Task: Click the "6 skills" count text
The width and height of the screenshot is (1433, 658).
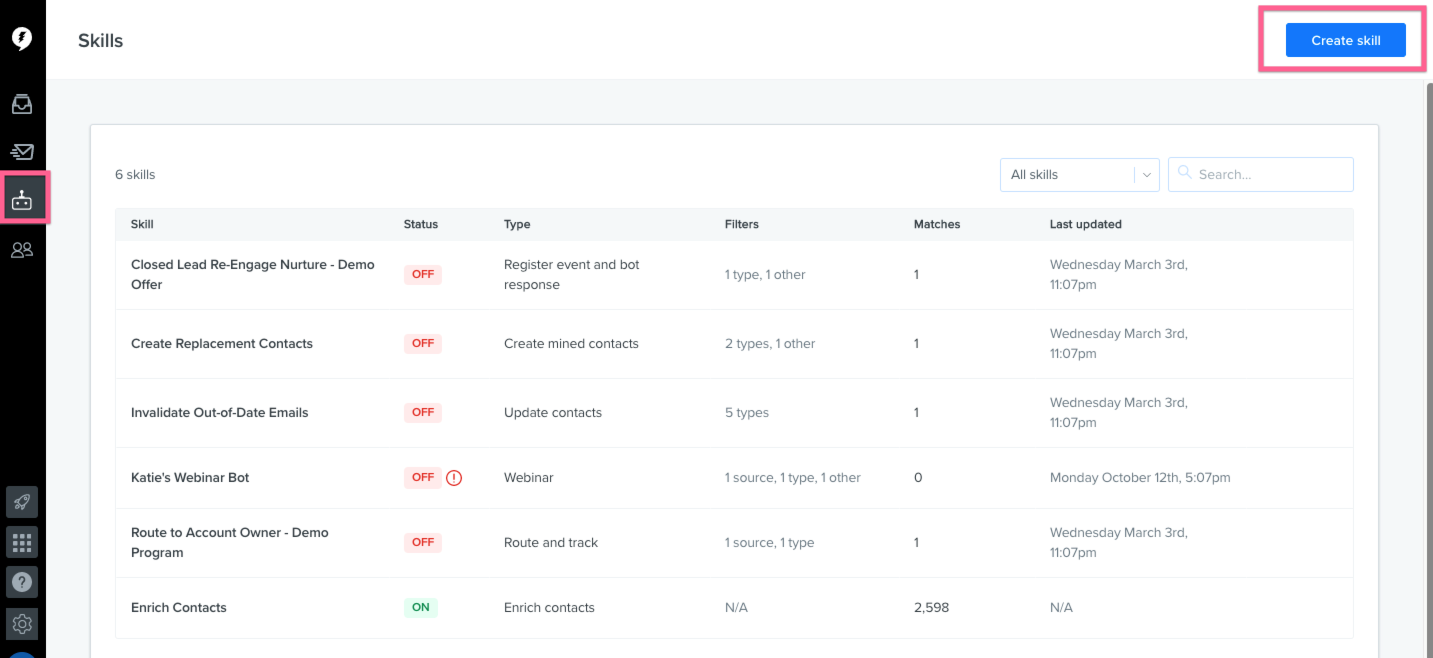Action: coord(135,174)
